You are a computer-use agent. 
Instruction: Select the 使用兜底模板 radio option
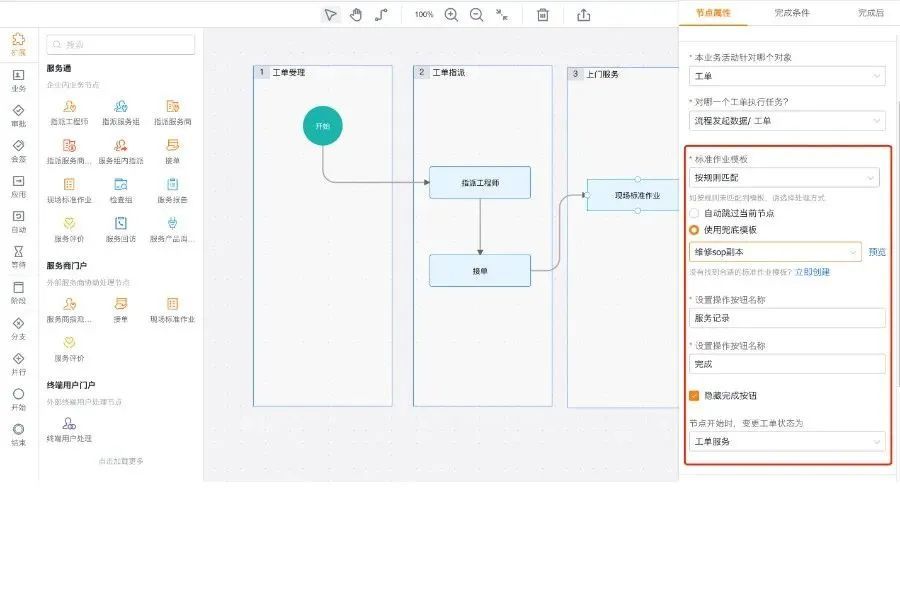click(x=694, y=230)
